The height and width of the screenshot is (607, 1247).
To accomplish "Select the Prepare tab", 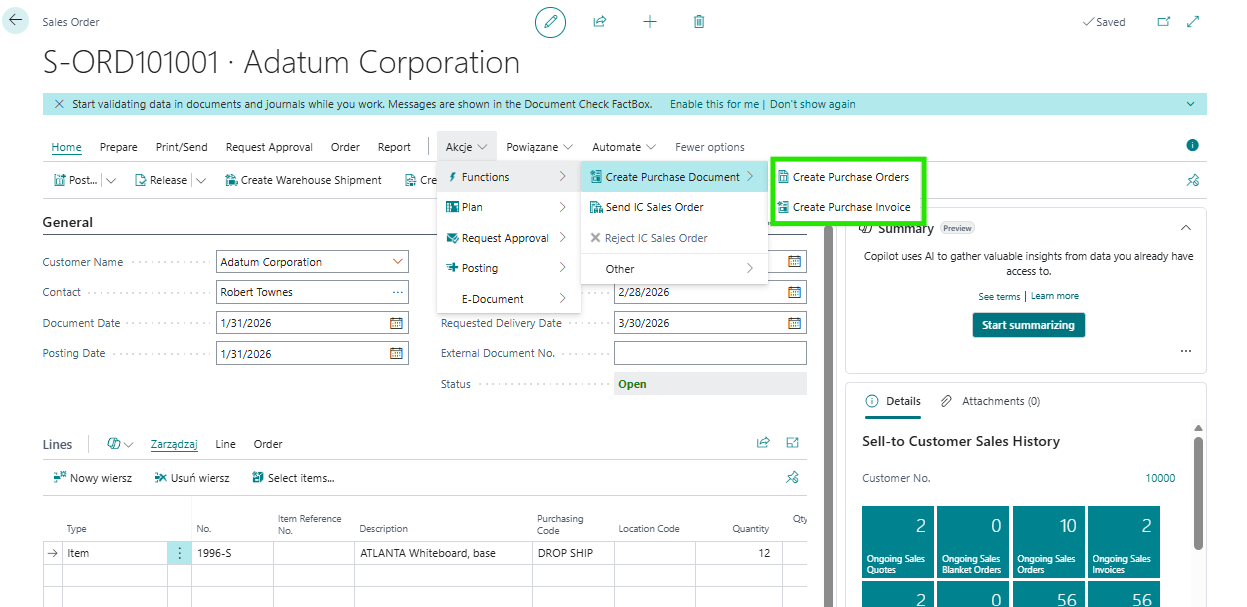I will [118, 147].
